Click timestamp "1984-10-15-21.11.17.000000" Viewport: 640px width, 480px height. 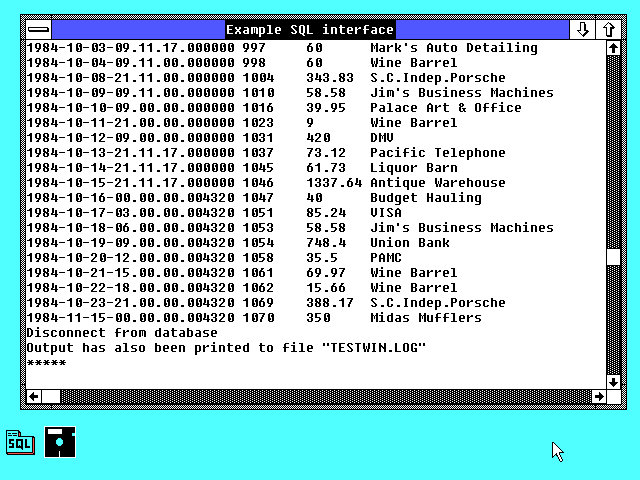click(x=130, y=182)
